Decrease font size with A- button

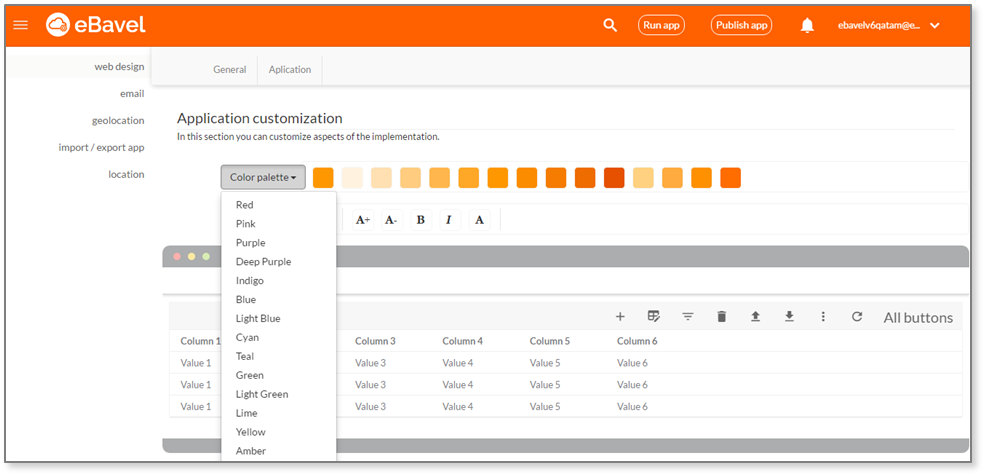click(392, 220)
